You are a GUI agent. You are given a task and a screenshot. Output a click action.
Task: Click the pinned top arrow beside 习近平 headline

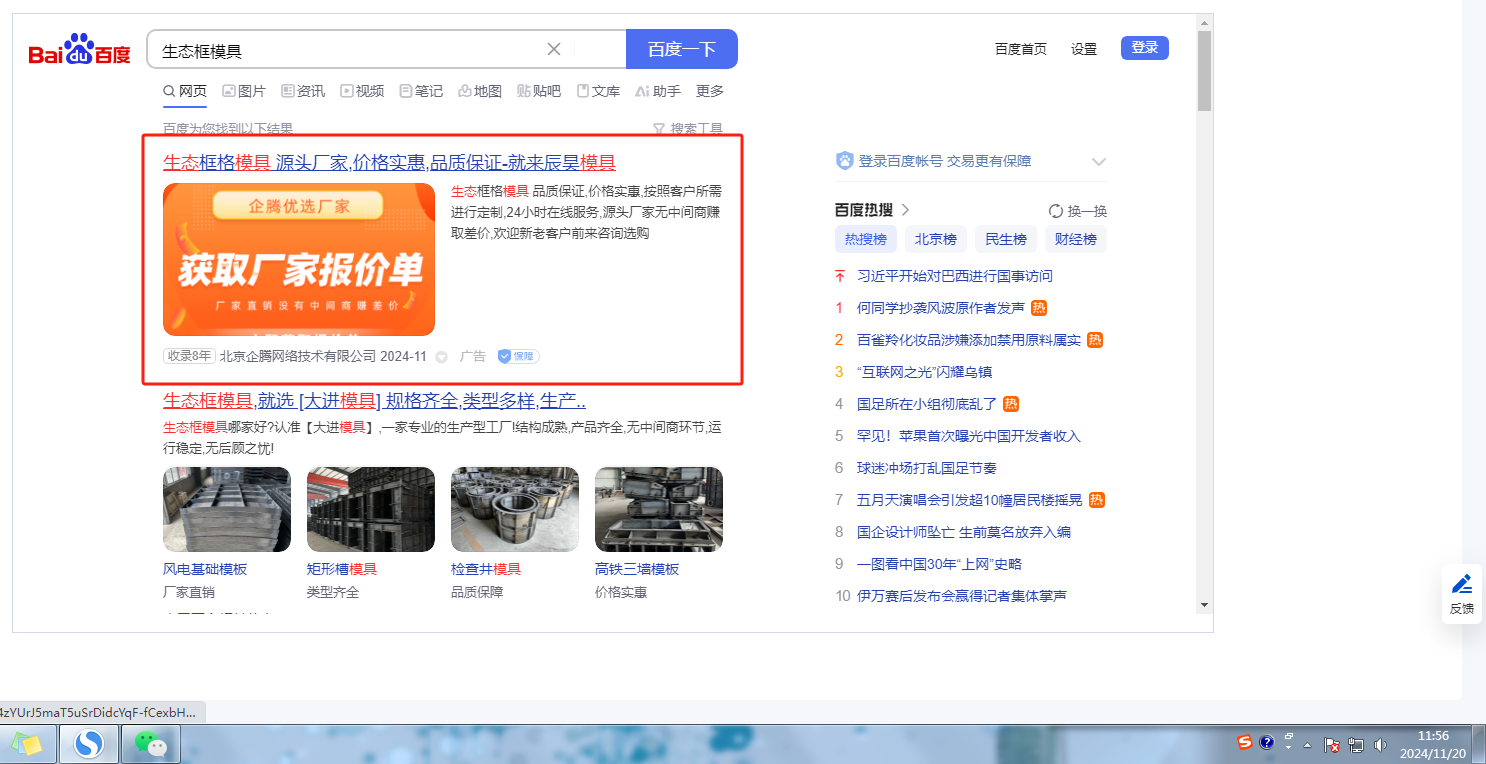[x=840, y=276]
